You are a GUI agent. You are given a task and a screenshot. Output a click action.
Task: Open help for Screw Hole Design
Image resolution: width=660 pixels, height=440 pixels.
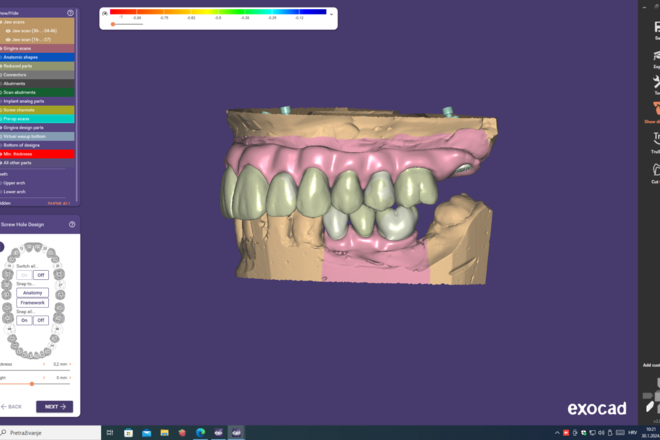tap(72, 225)
